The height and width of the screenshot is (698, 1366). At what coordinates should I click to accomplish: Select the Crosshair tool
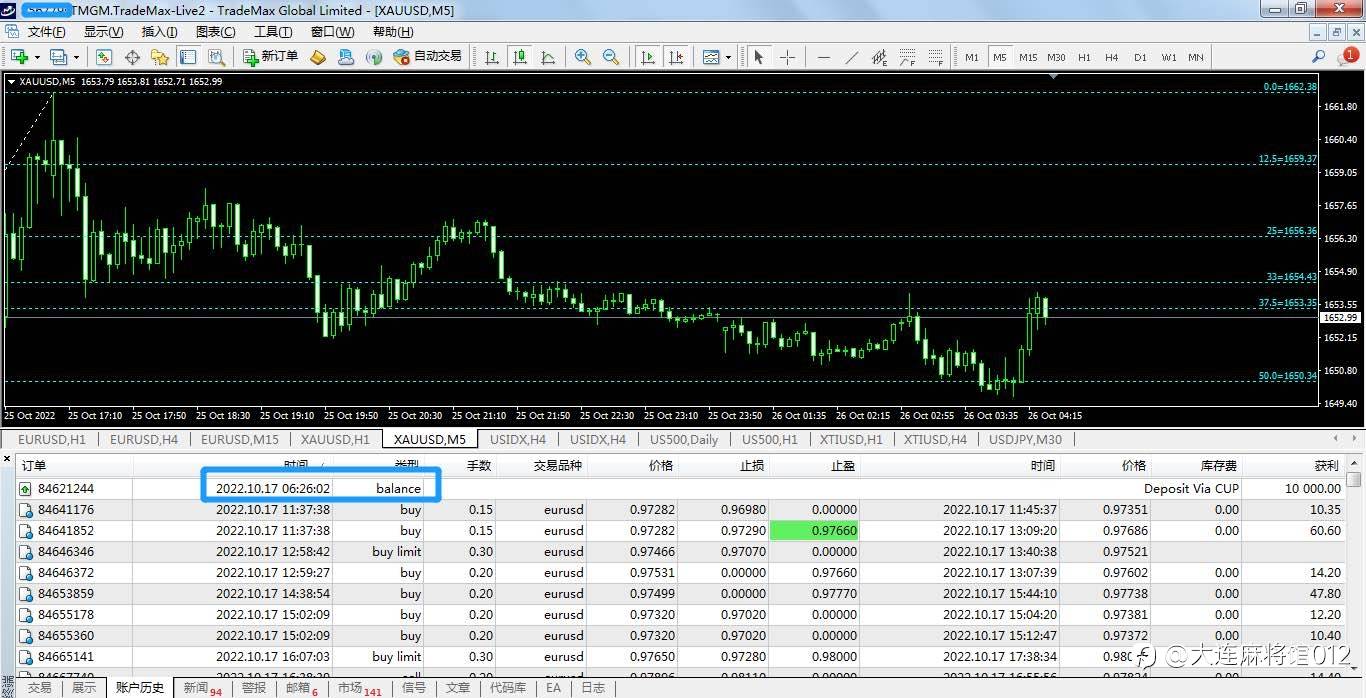[x=787, y=57]
